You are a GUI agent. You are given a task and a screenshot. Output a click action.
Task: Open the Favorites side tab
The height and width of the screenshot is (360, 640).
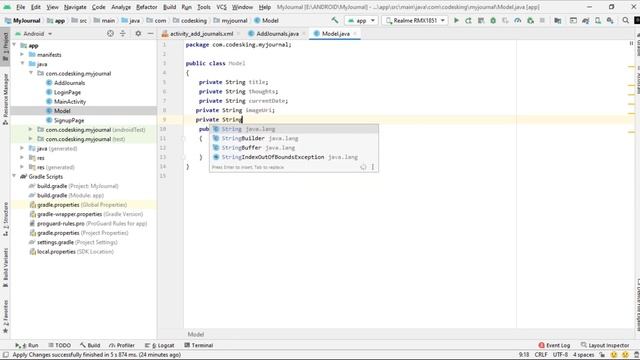point(5,317)
